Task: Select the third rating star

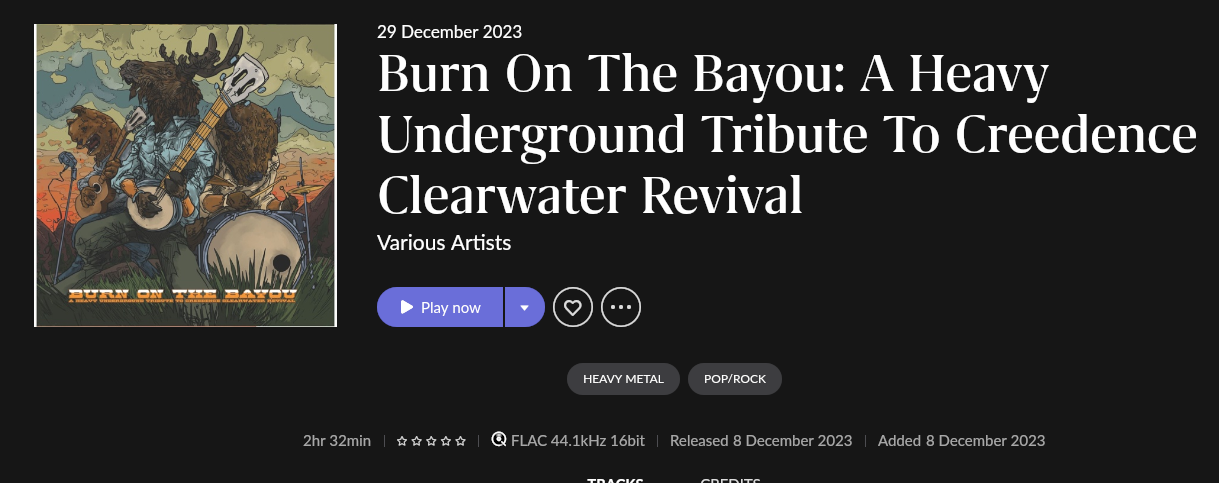Action: pos(431,440)
